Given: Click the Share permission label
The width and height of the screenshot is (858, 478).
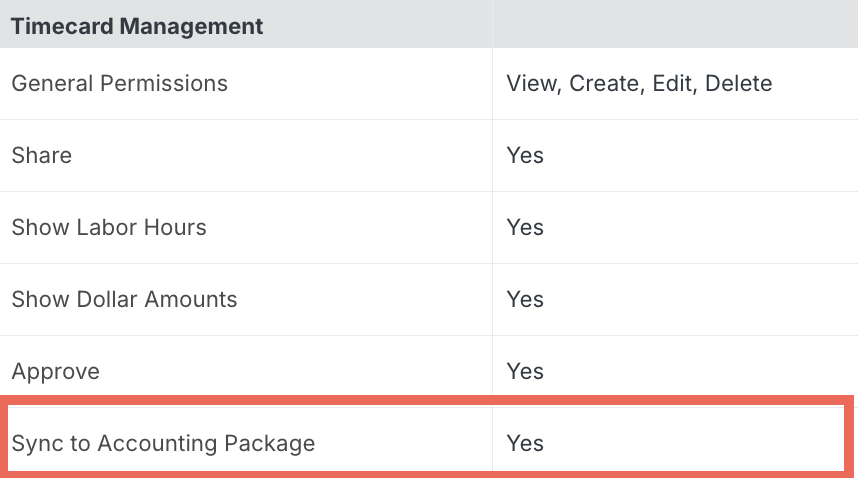Looking at the screenshot, I should (42, 155).
